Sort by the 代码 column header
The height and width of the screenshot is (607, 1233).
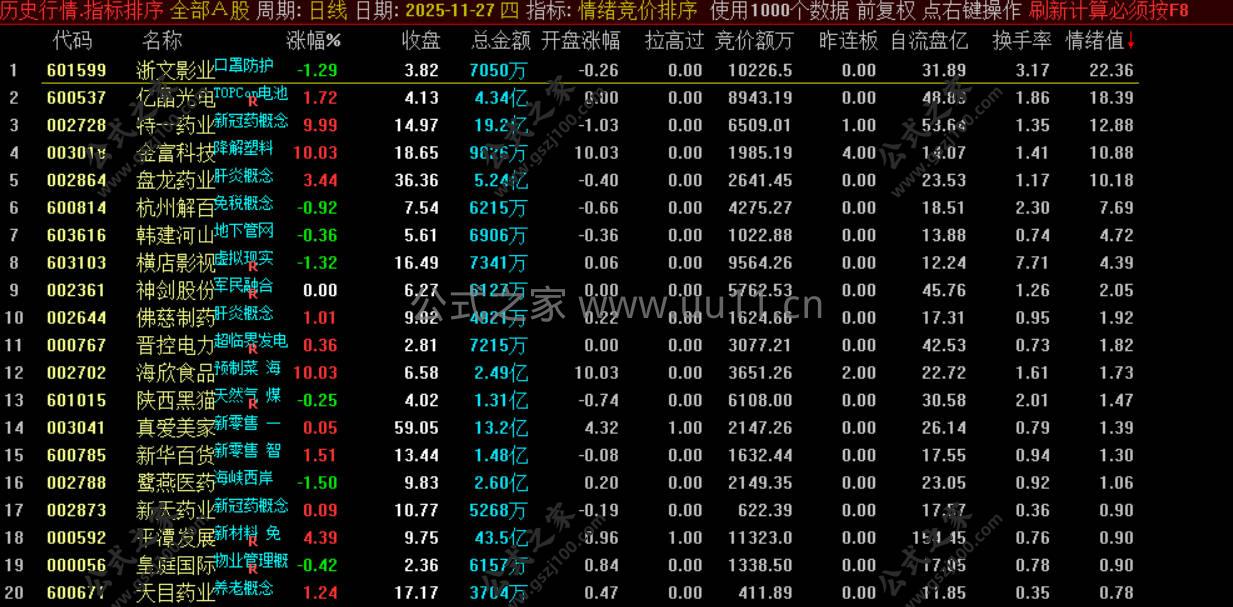(x=72, y=41)
